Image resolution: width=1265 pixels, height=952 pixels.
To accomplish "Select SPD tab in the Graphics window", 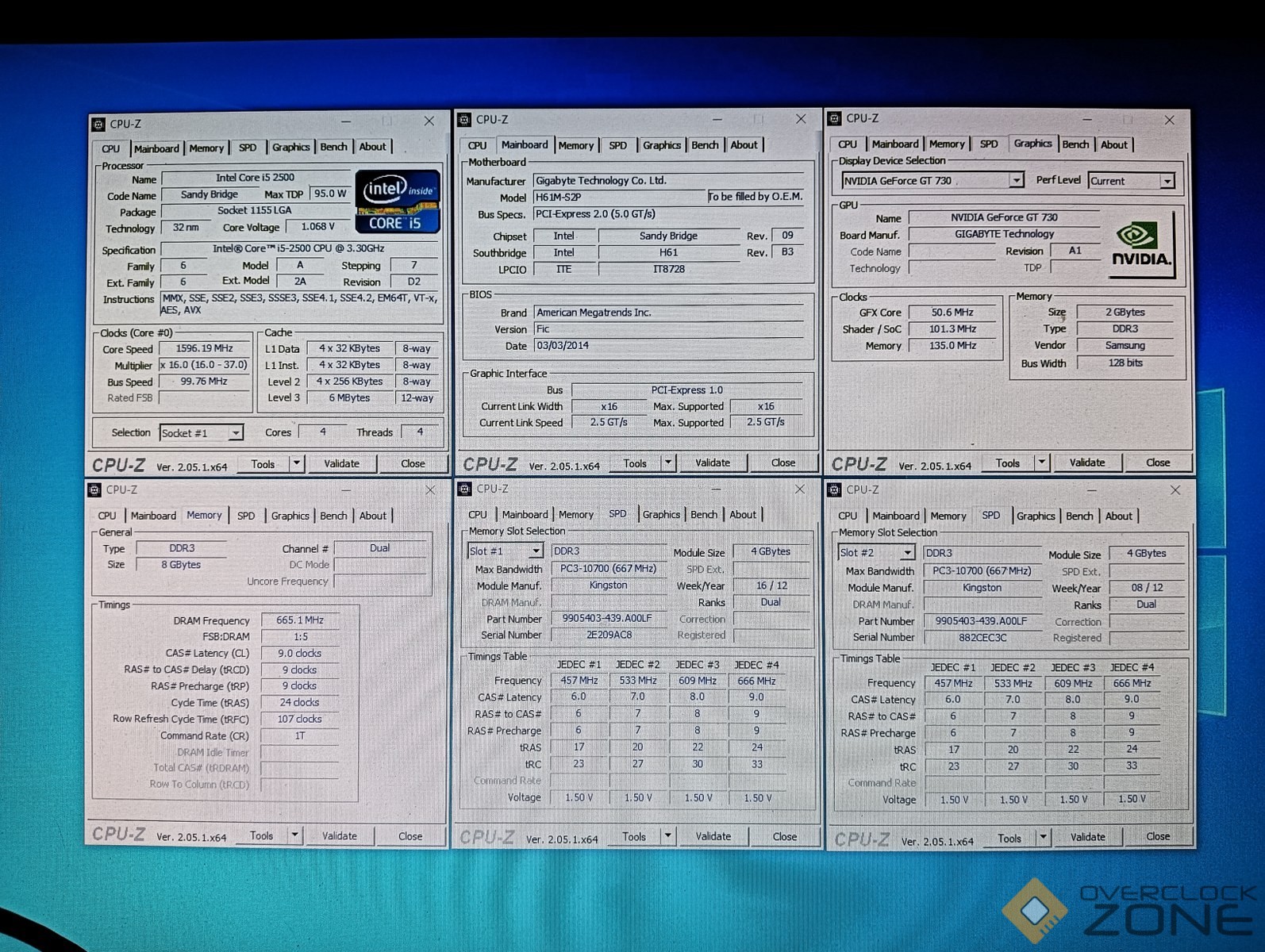I will click(989, 144).
